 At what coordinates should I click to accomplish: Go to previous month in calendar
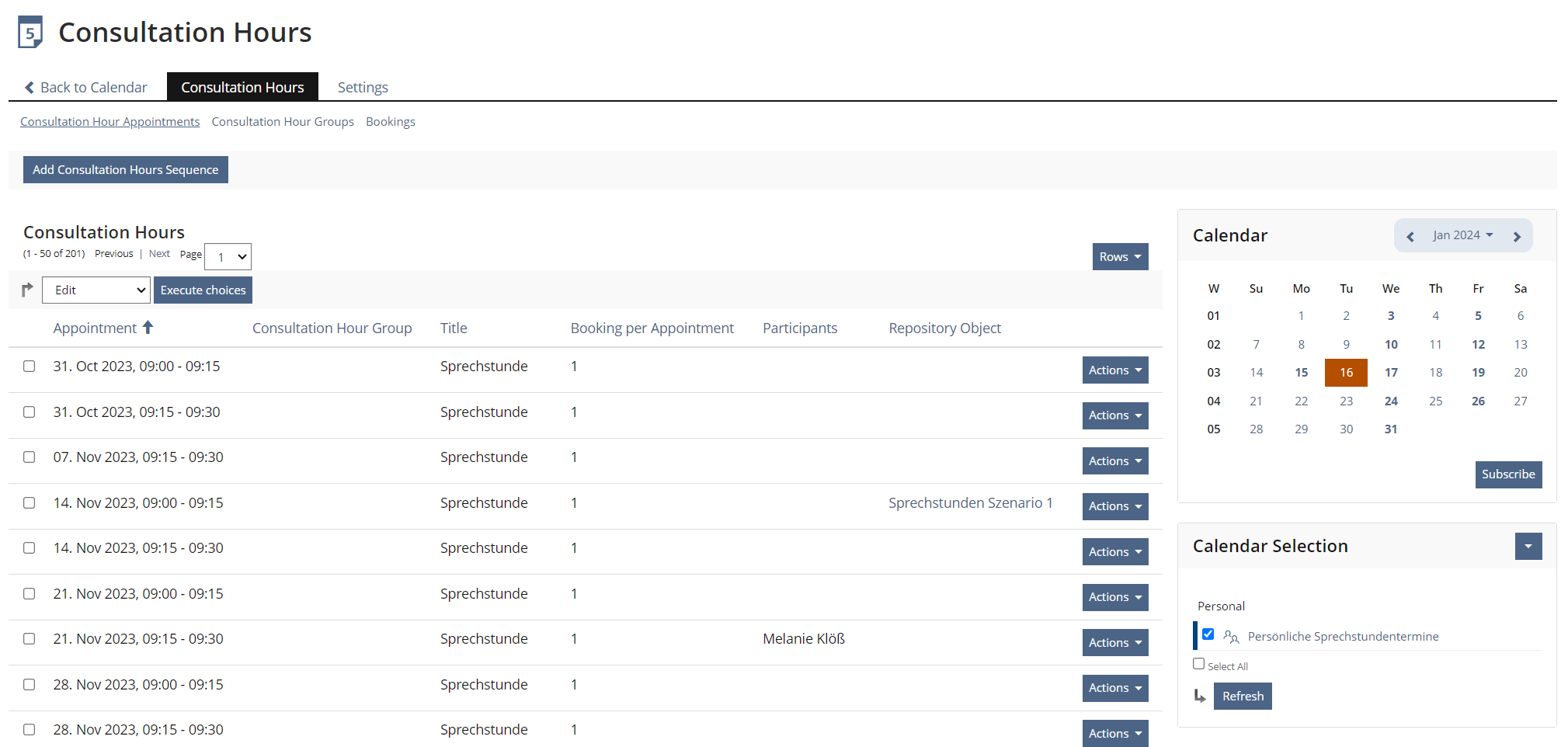pyautogui.click(x=1410, y=236)
